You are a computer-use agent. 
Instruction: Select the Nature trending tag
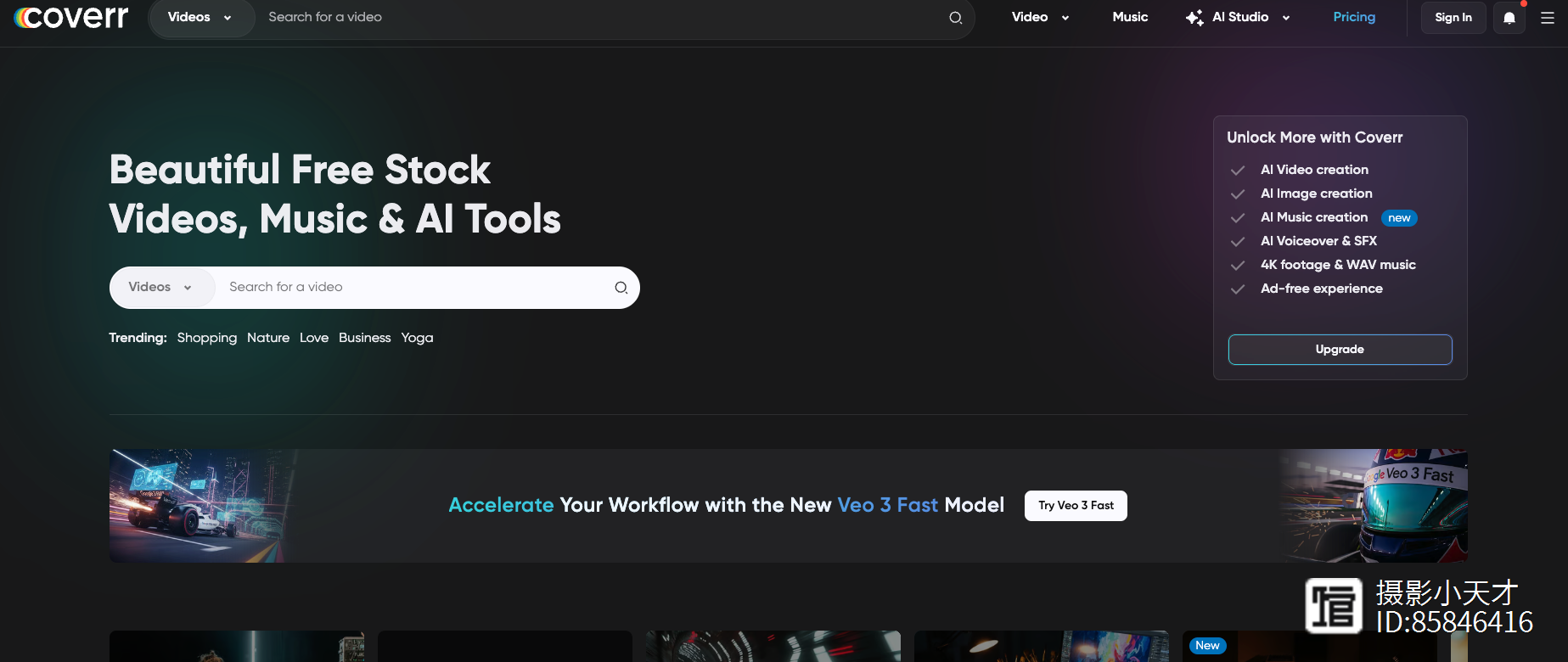[268, 338]
